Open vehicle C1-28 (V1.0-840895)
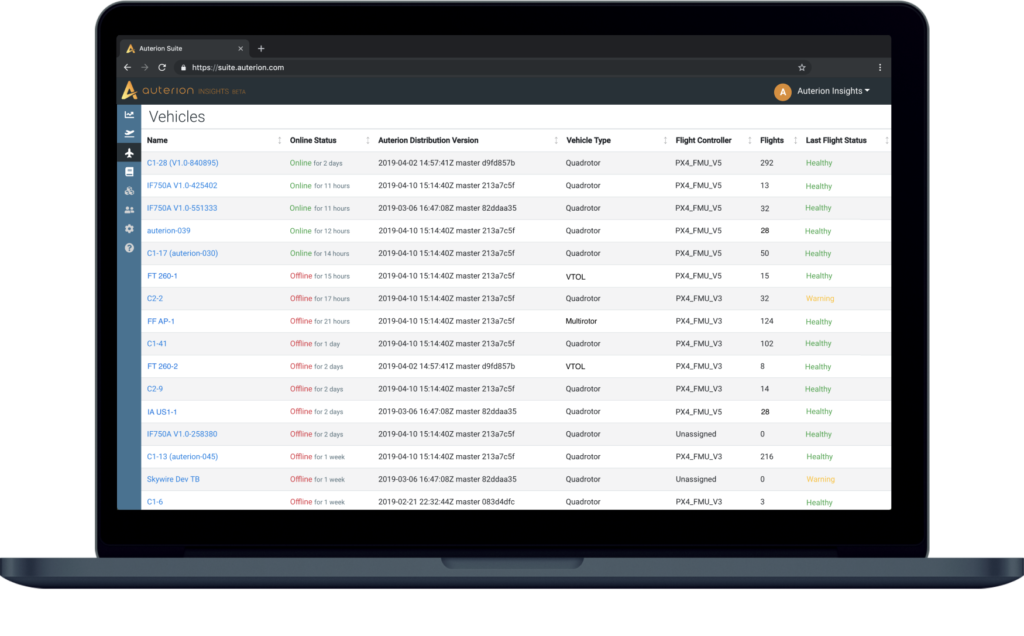The image size is (1024, 636). 182,163
